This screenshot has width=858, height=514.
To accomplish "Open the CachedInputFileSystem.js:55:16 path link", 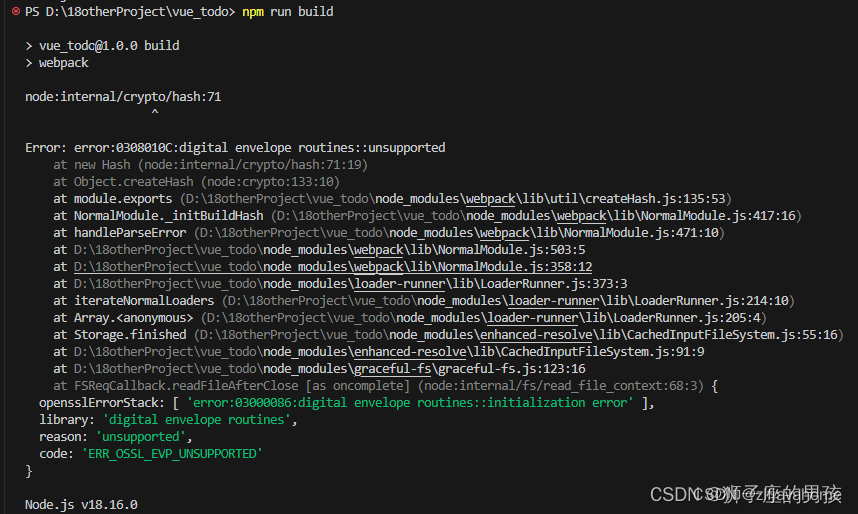I will click(x=519, y=334).
